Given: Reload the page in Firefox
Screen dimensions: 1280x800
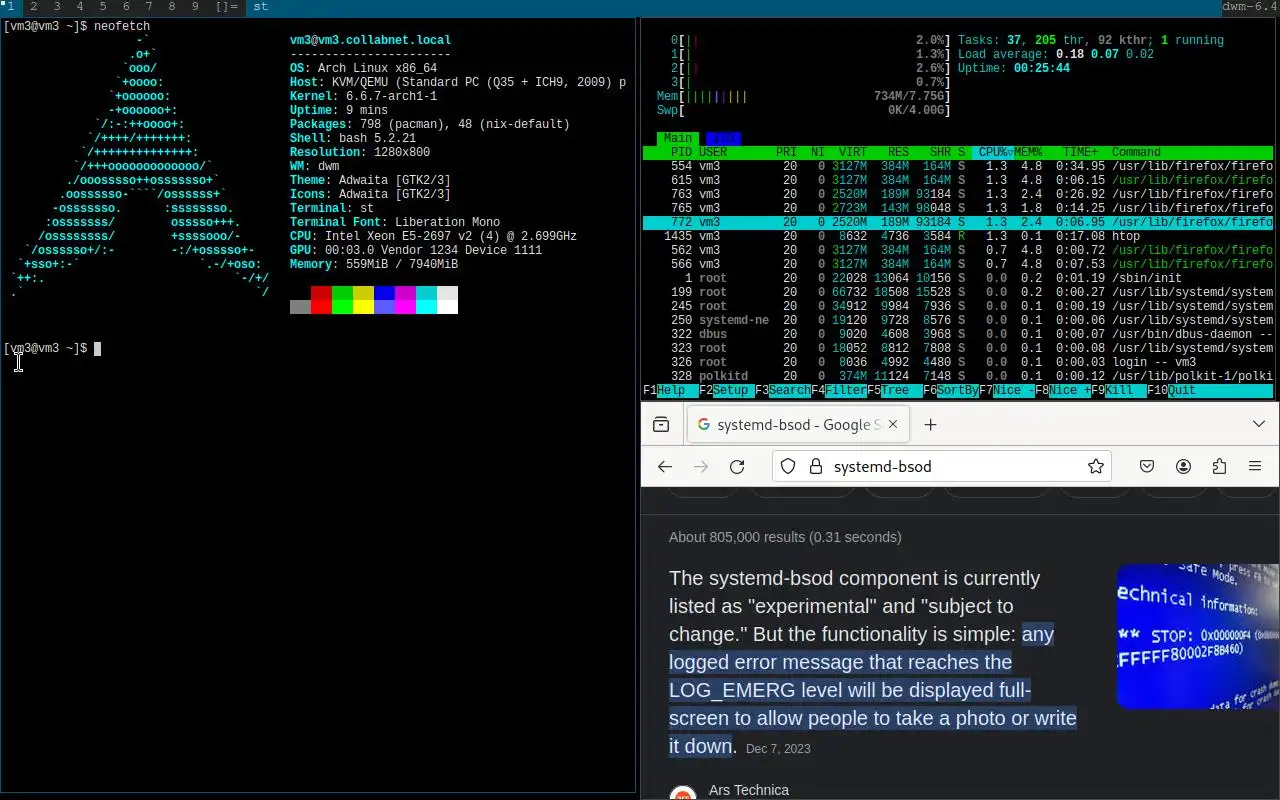Looking at the screenshot, I should 737,466.
